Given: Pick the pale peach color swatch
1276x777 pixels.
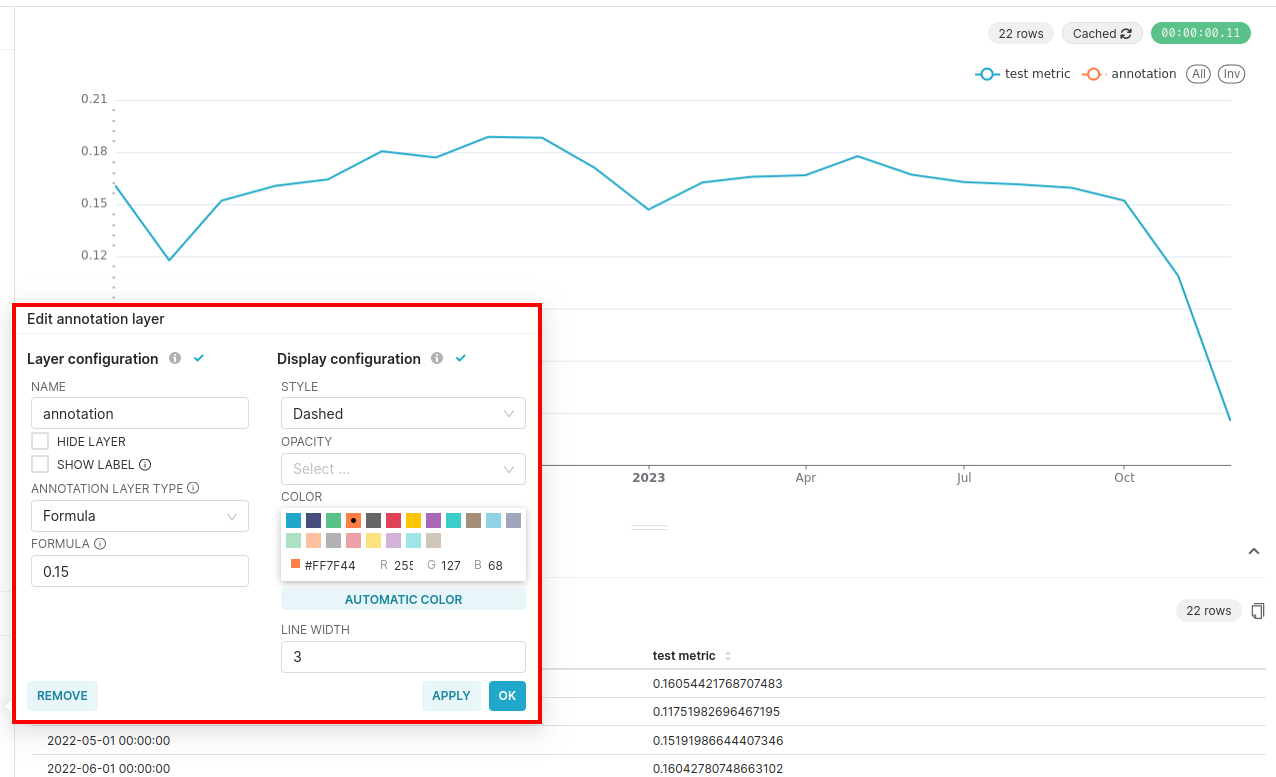Looking at the screenshot, I should point(313,540).
